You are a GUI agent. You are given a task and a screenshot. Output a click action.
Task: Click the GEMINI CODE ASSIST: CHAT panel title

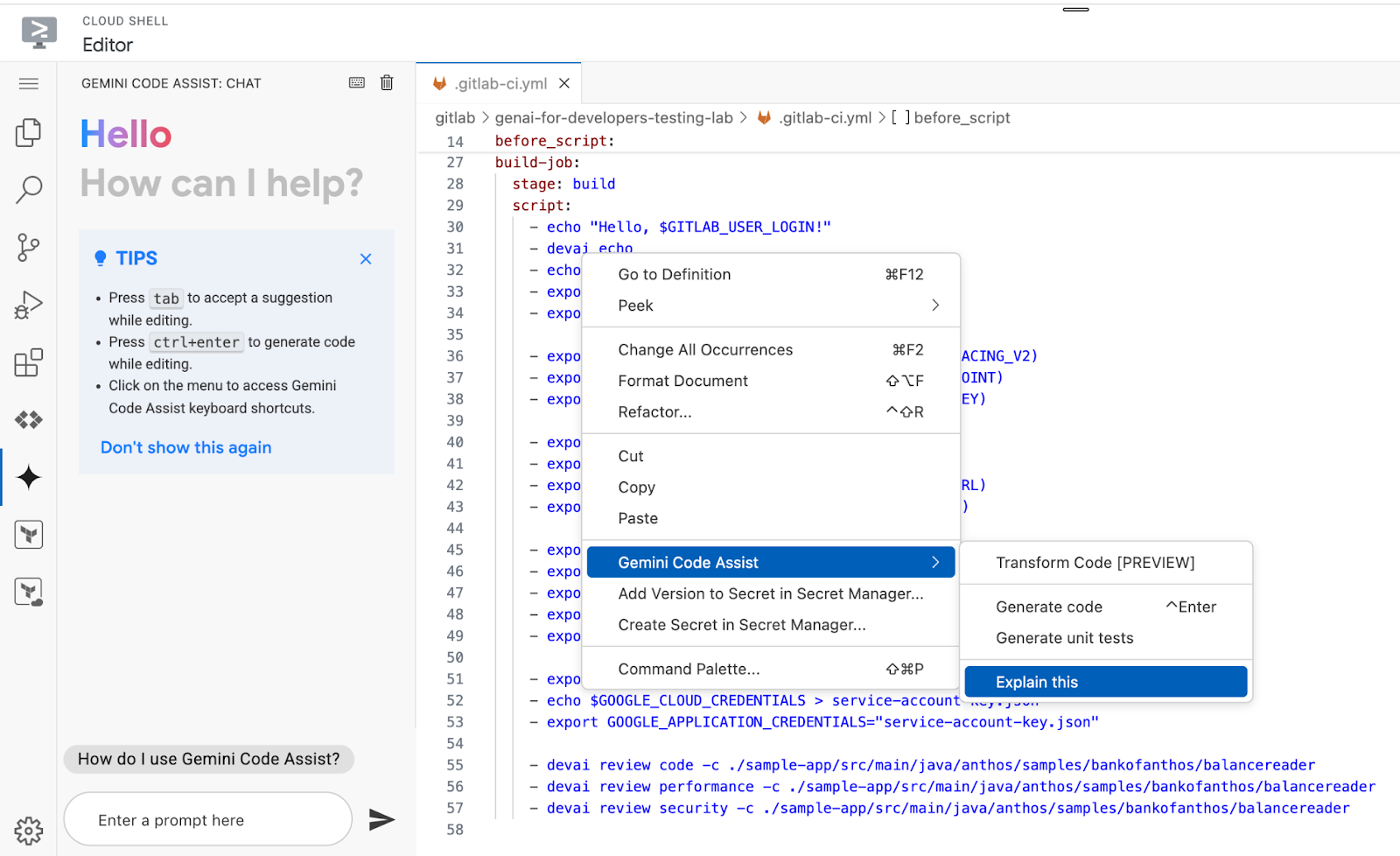coord(171,83)
